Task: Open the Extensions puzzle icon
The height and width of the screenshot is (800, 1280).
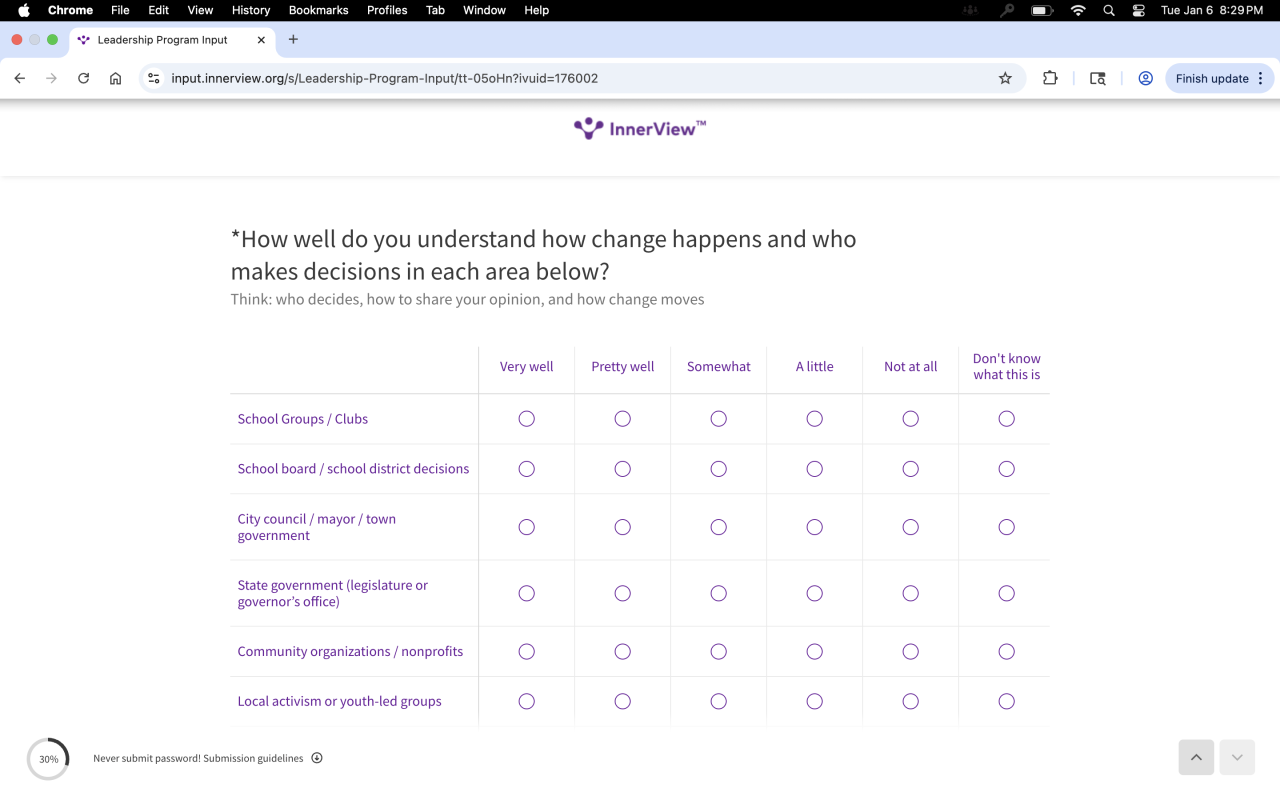Action: [x=1050, y=78]
